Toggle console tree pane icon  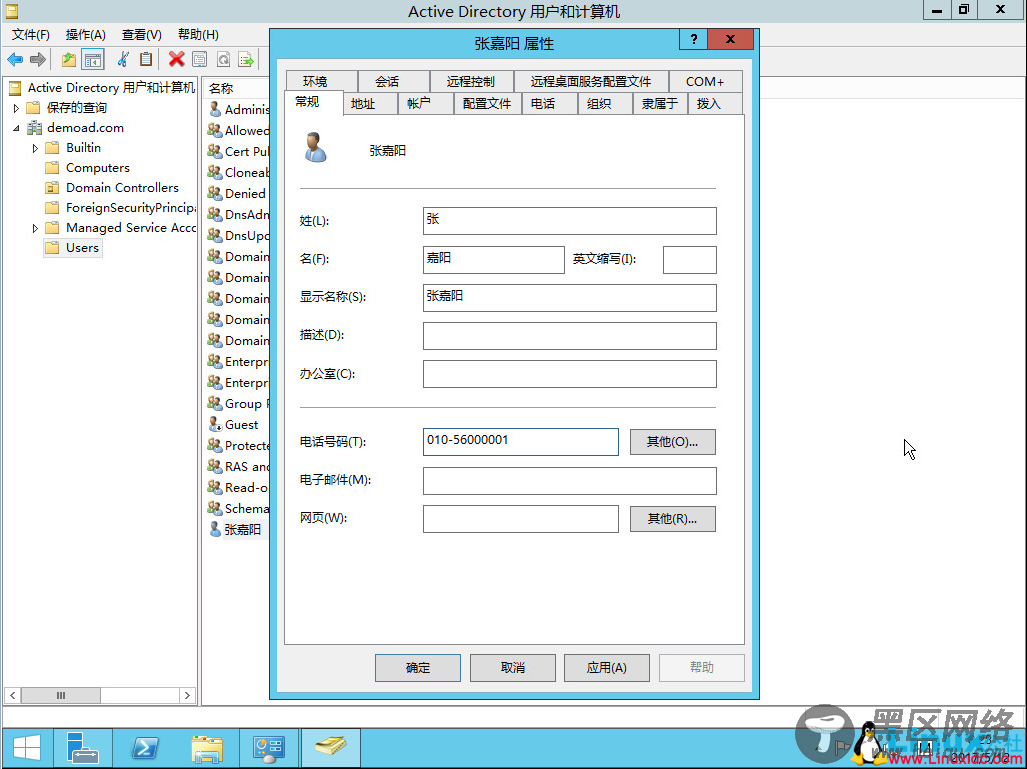[93, 60]
